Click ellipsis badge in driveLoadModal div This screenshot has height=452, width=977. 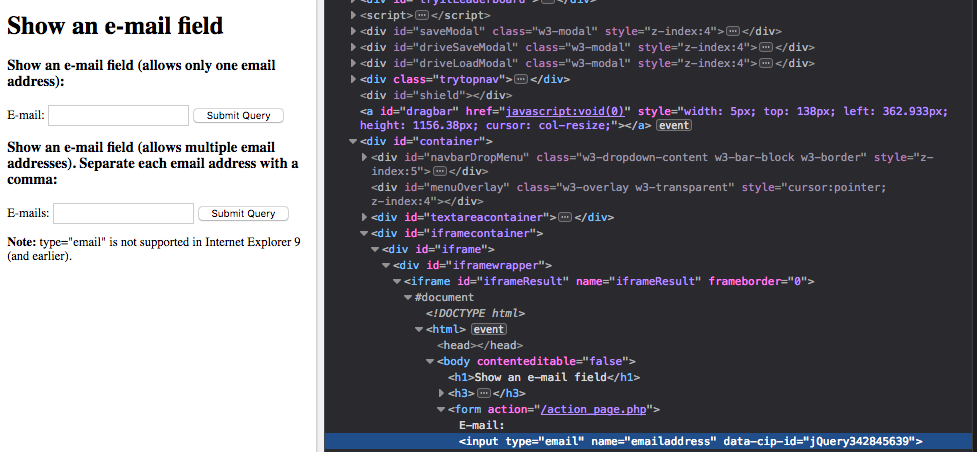(766, 63)
